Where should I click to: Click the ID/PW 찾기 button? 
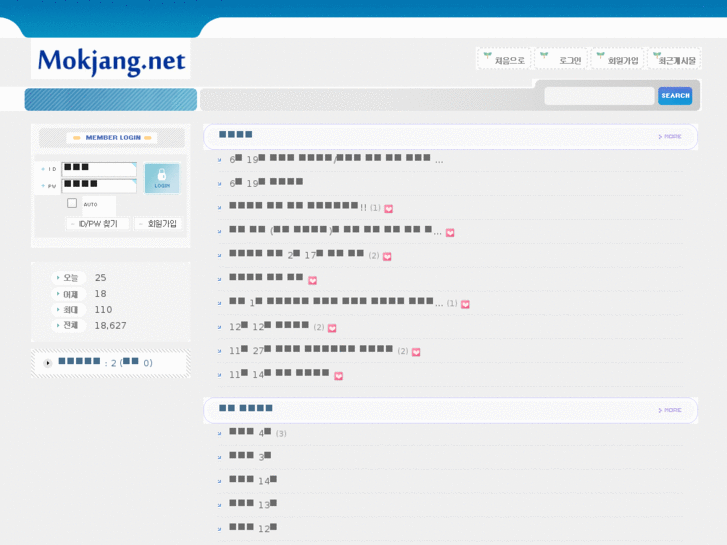coord(98,224)
